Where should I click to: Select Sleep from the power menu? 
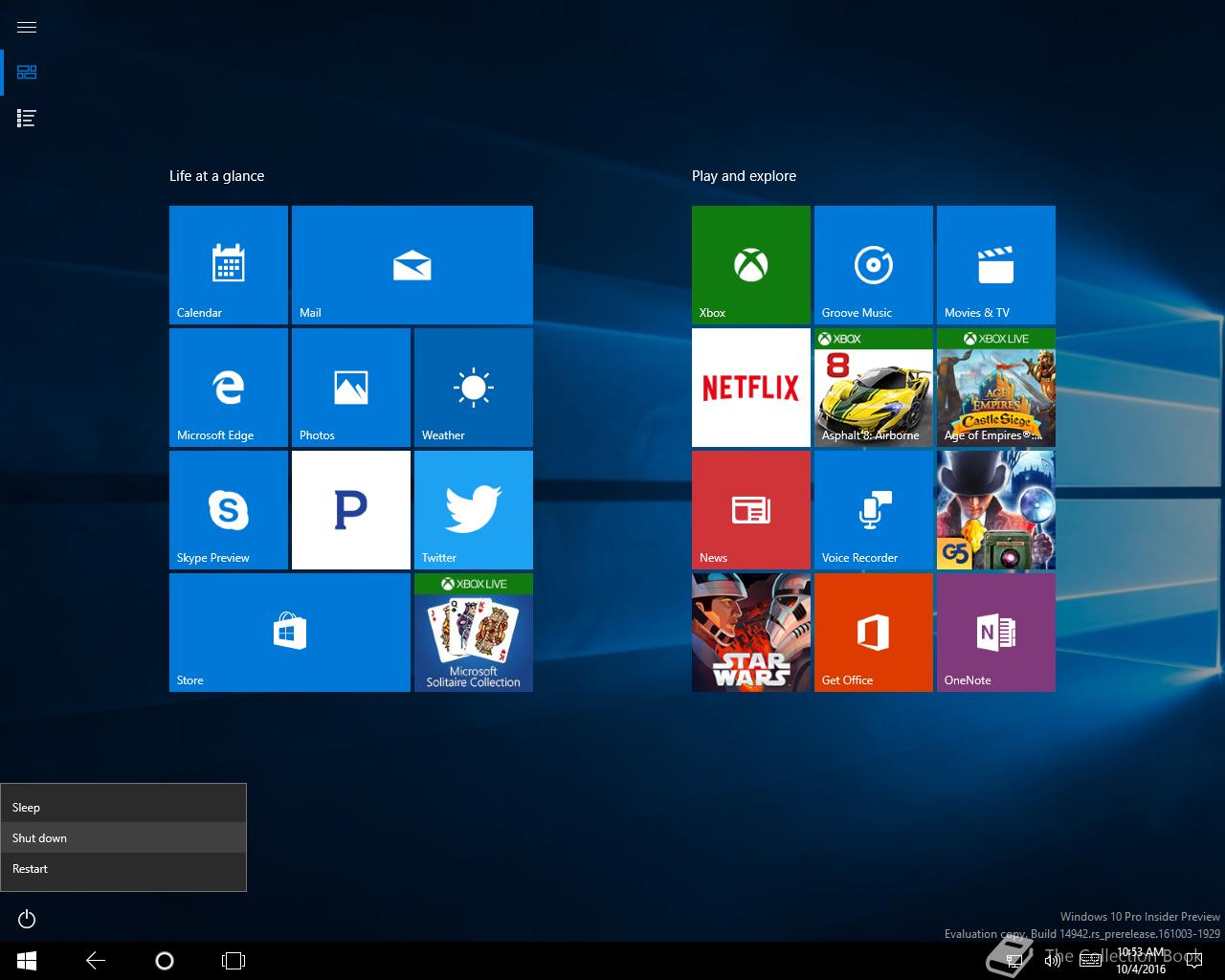click(123, 808)
